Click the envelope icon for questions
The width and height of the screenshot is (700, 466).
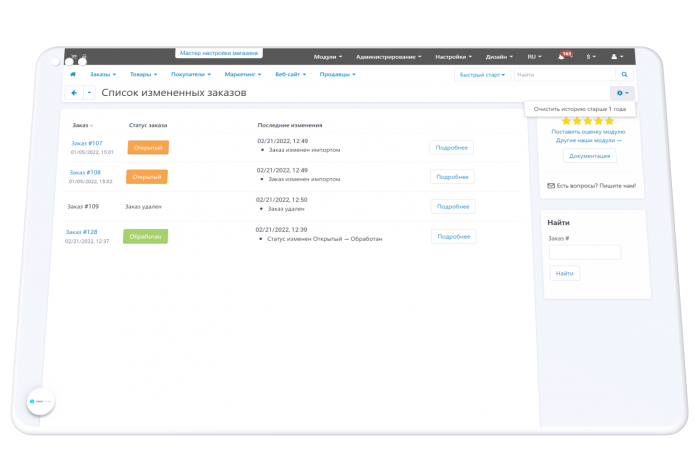(x=551, y=186)
